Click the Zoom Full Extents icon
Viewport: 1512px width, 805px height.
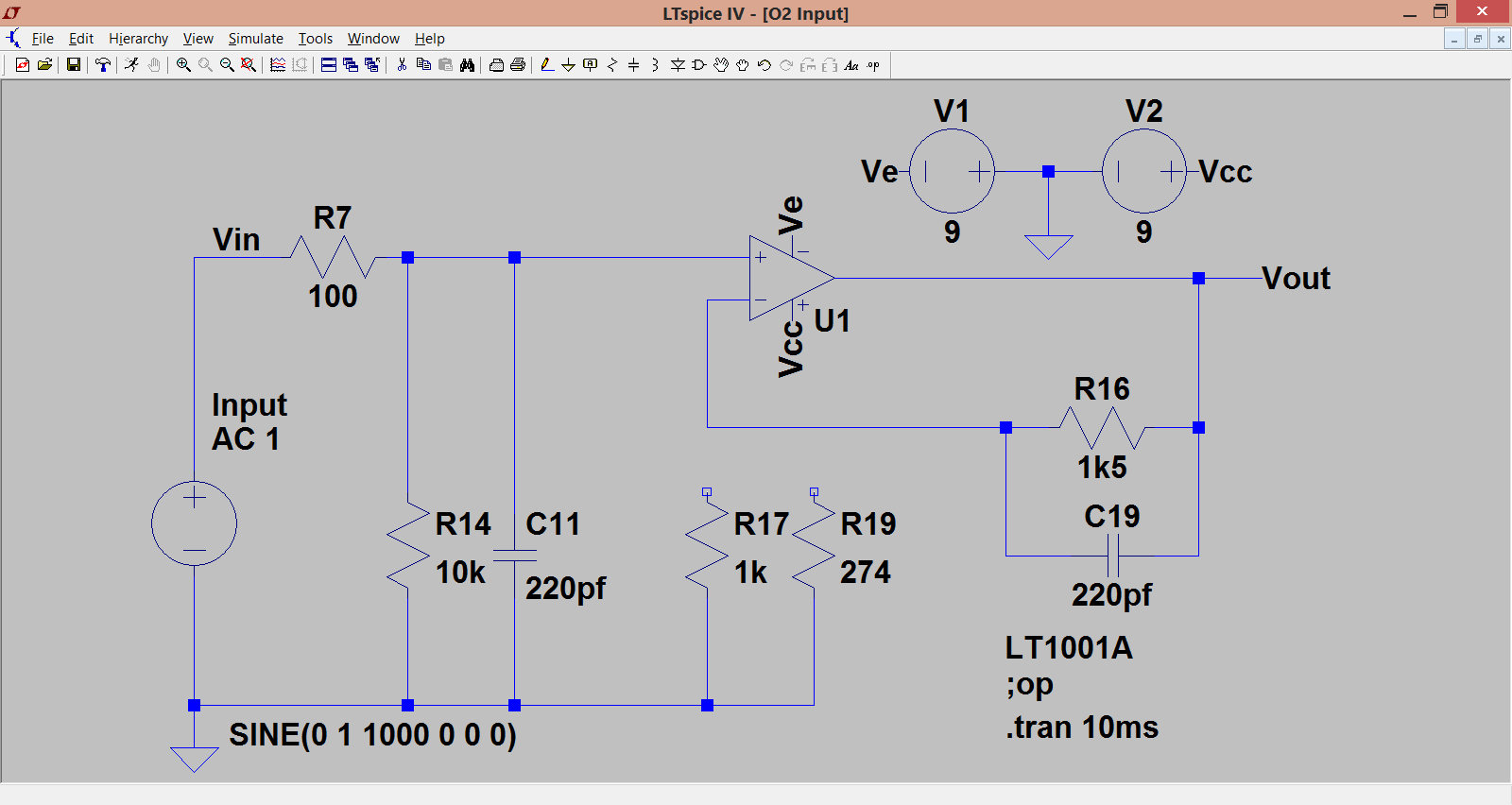(x=249, y=64)
